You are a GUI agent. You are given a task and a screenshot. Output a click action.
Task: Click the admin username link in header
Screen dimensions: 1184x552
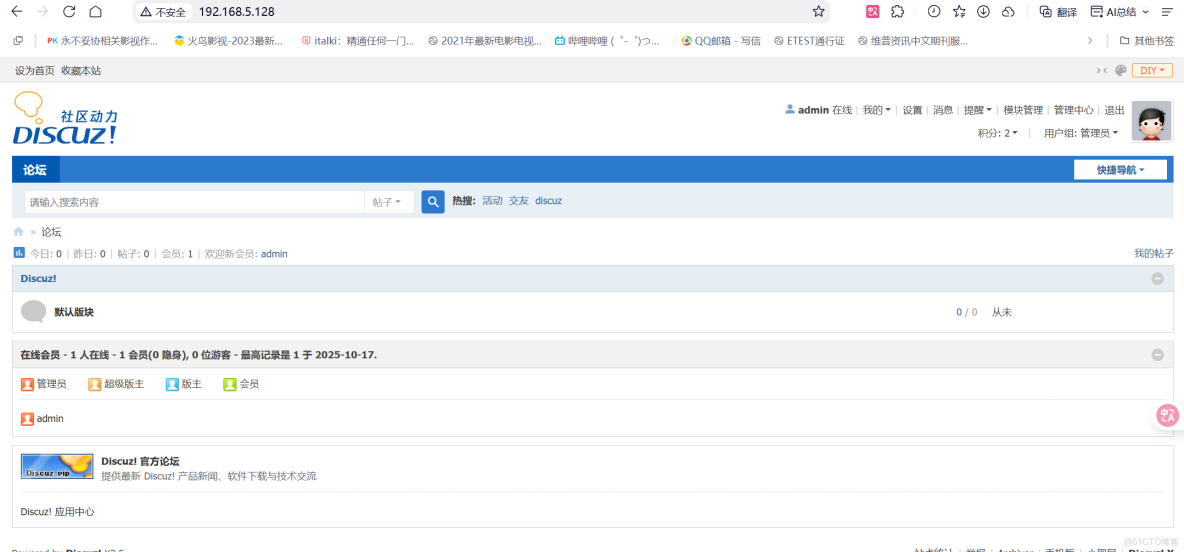click(813, 110)
